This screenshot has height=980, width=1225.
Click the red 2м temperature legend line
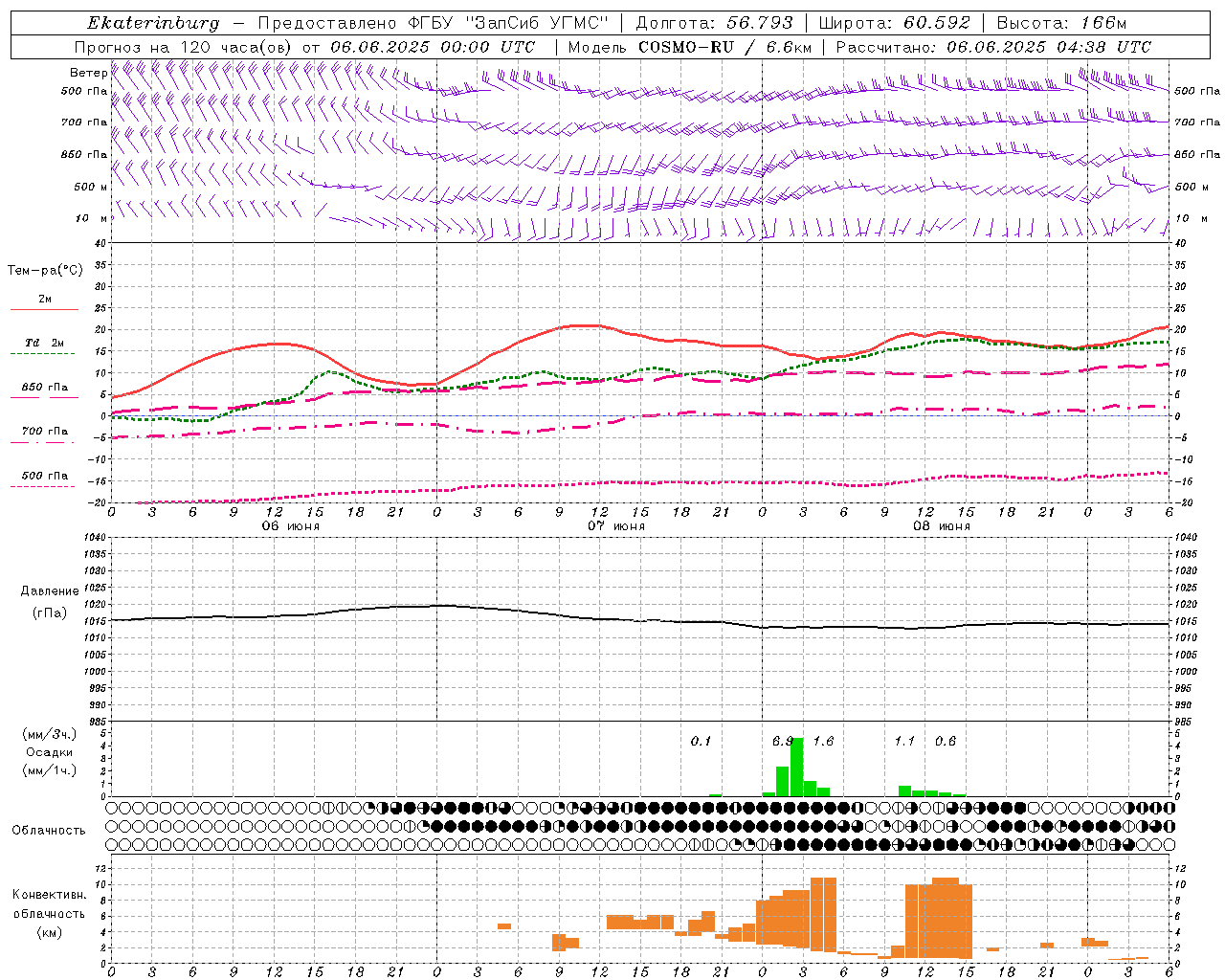point(44,310)
